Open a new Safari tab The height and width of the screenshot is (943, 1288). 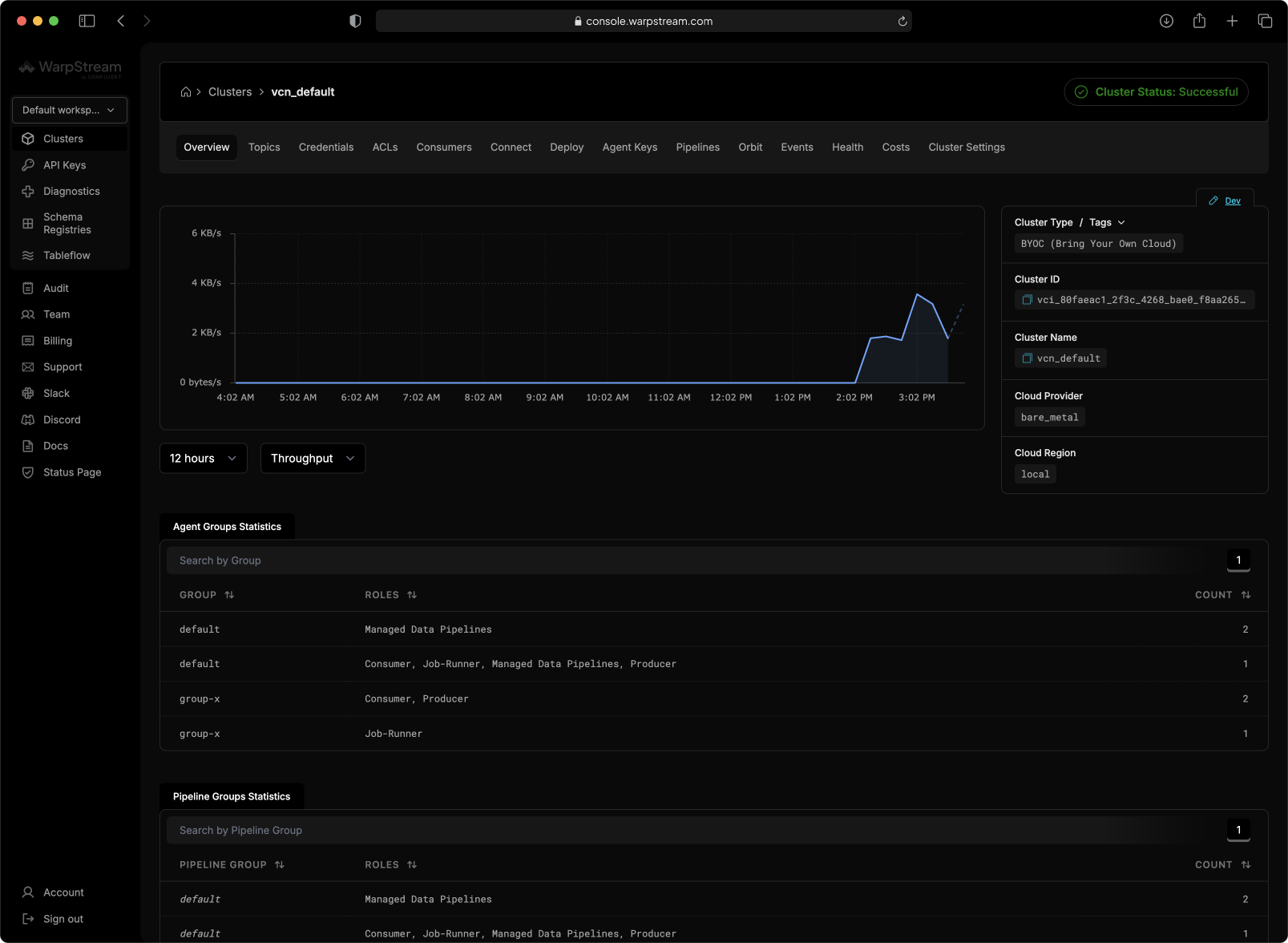click(x=1232, y=21)
